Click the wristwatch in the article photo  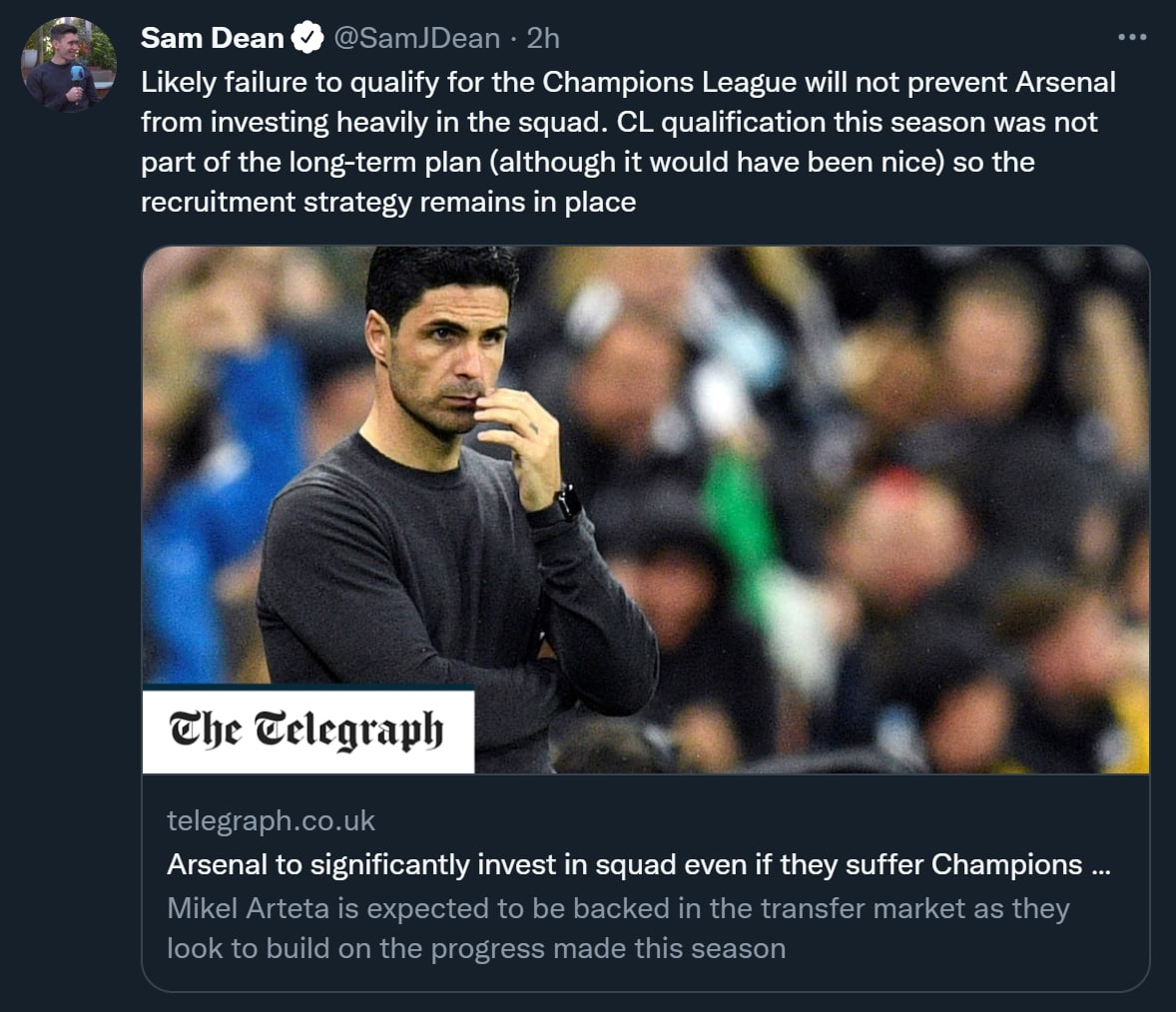(566, 500)
